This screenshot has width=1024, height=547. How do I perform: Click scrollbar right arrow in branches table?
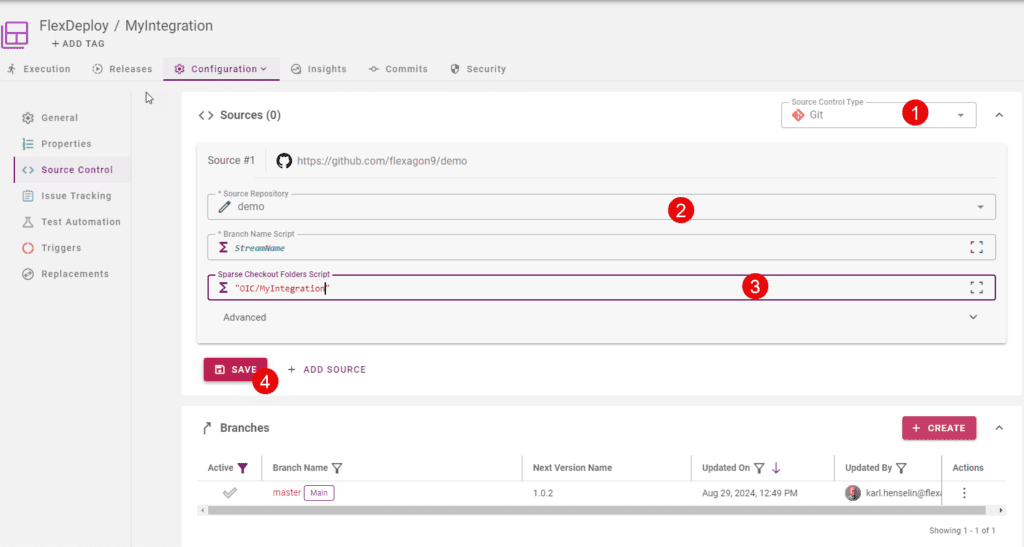coord(1000,510)
